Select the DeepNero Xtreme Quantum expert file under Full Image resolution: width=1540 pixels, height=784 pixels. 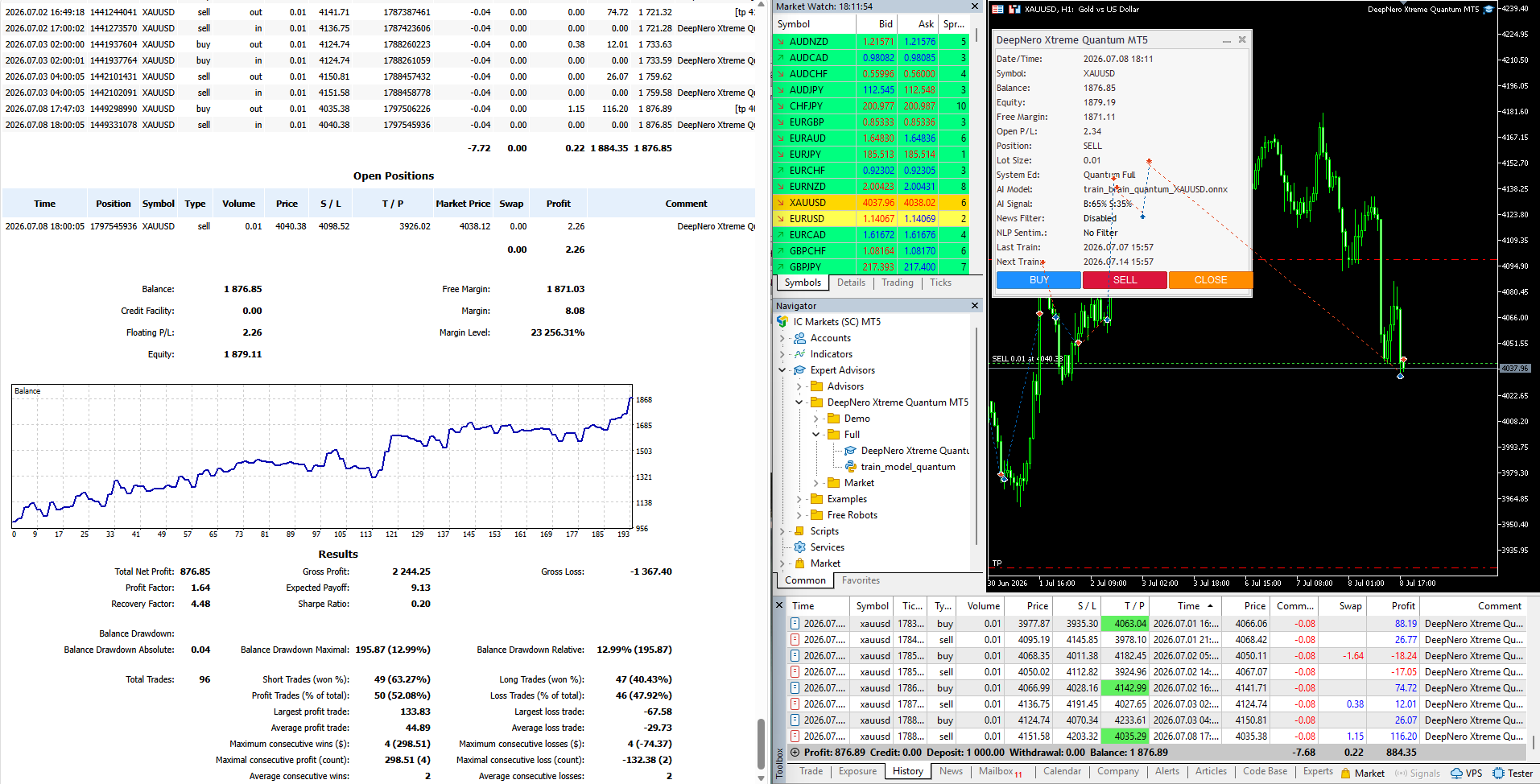915,451
